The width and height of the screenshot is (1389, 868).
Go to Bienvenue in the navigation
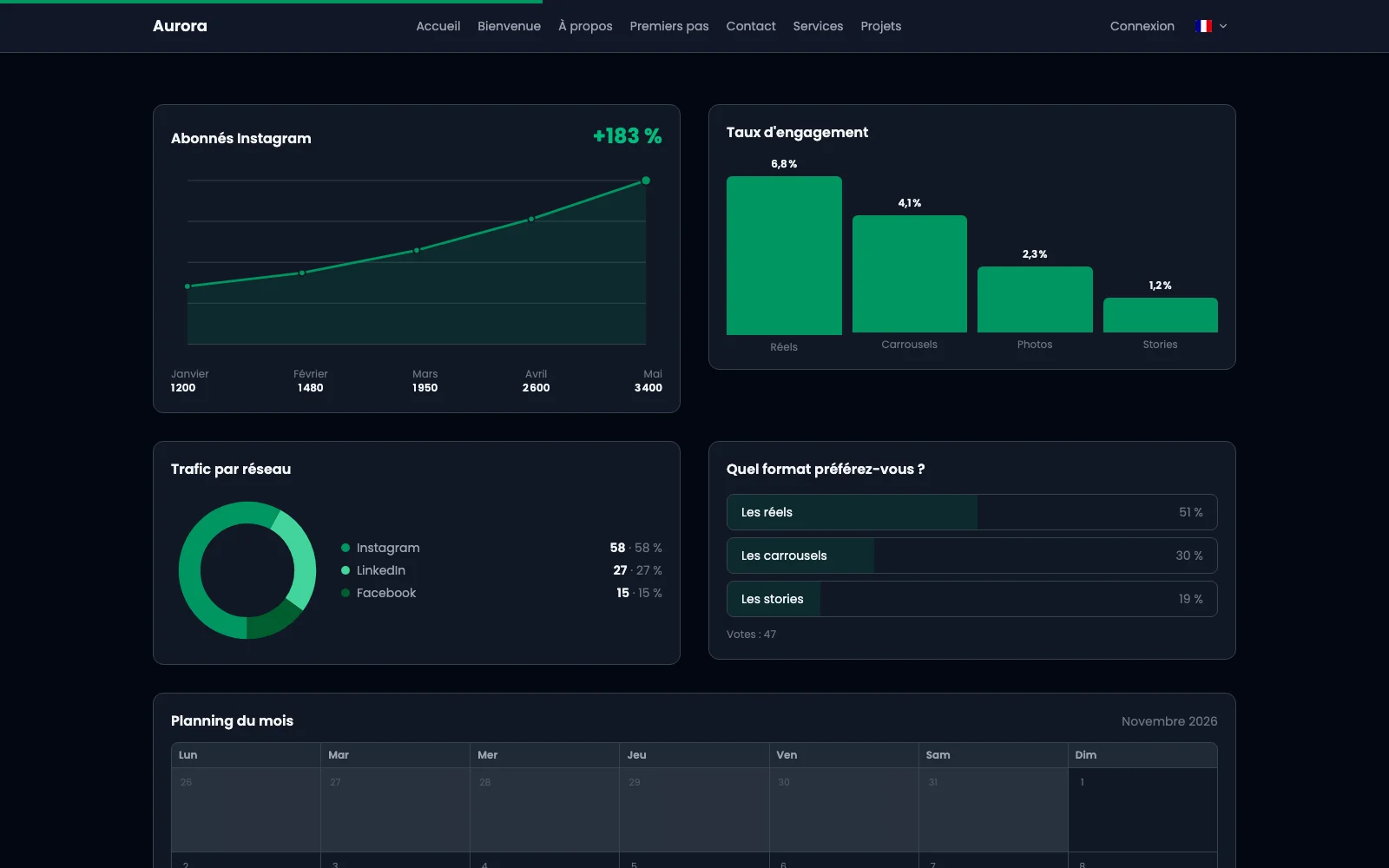[x=509, y=26]
